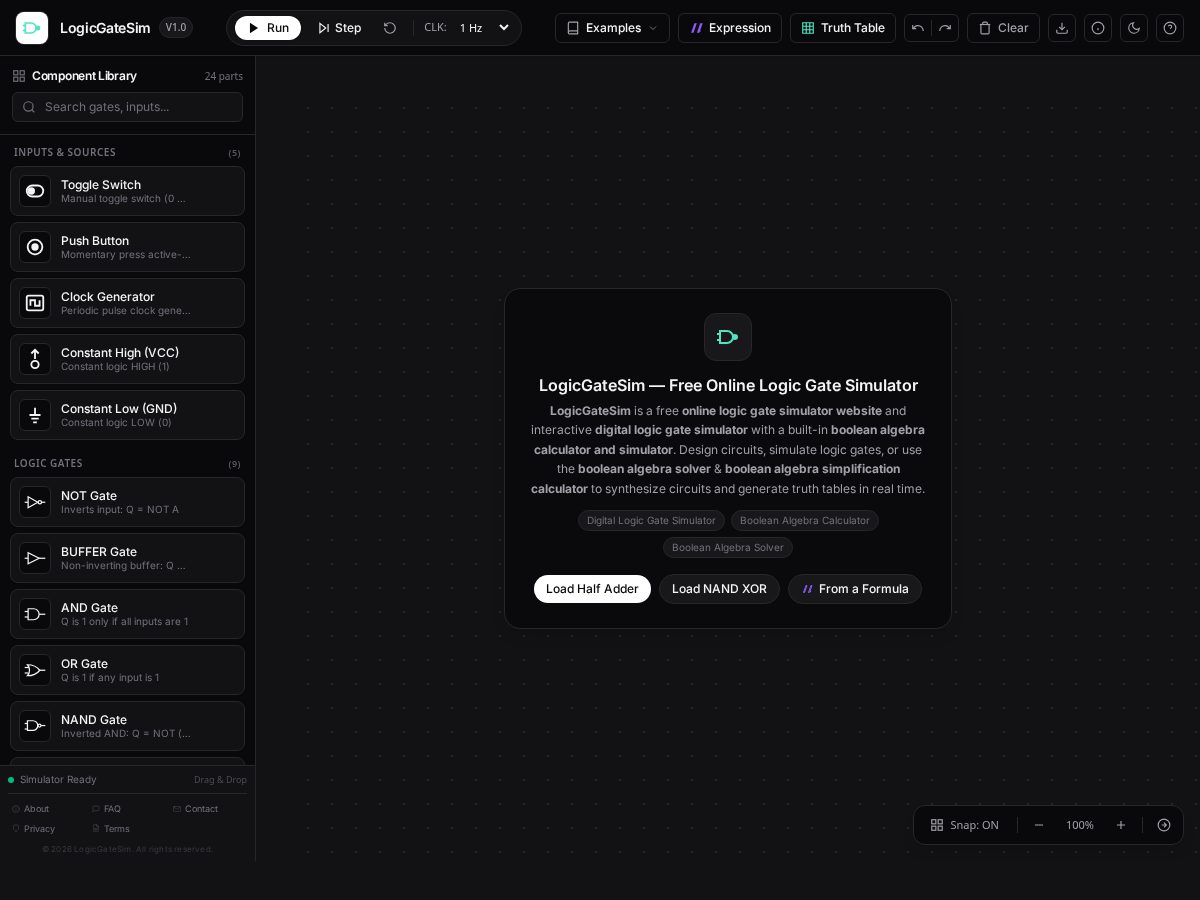This screenshot has width=1200, height=900.
Task: Open the FAQ link
Action: [x=106, y=809]
